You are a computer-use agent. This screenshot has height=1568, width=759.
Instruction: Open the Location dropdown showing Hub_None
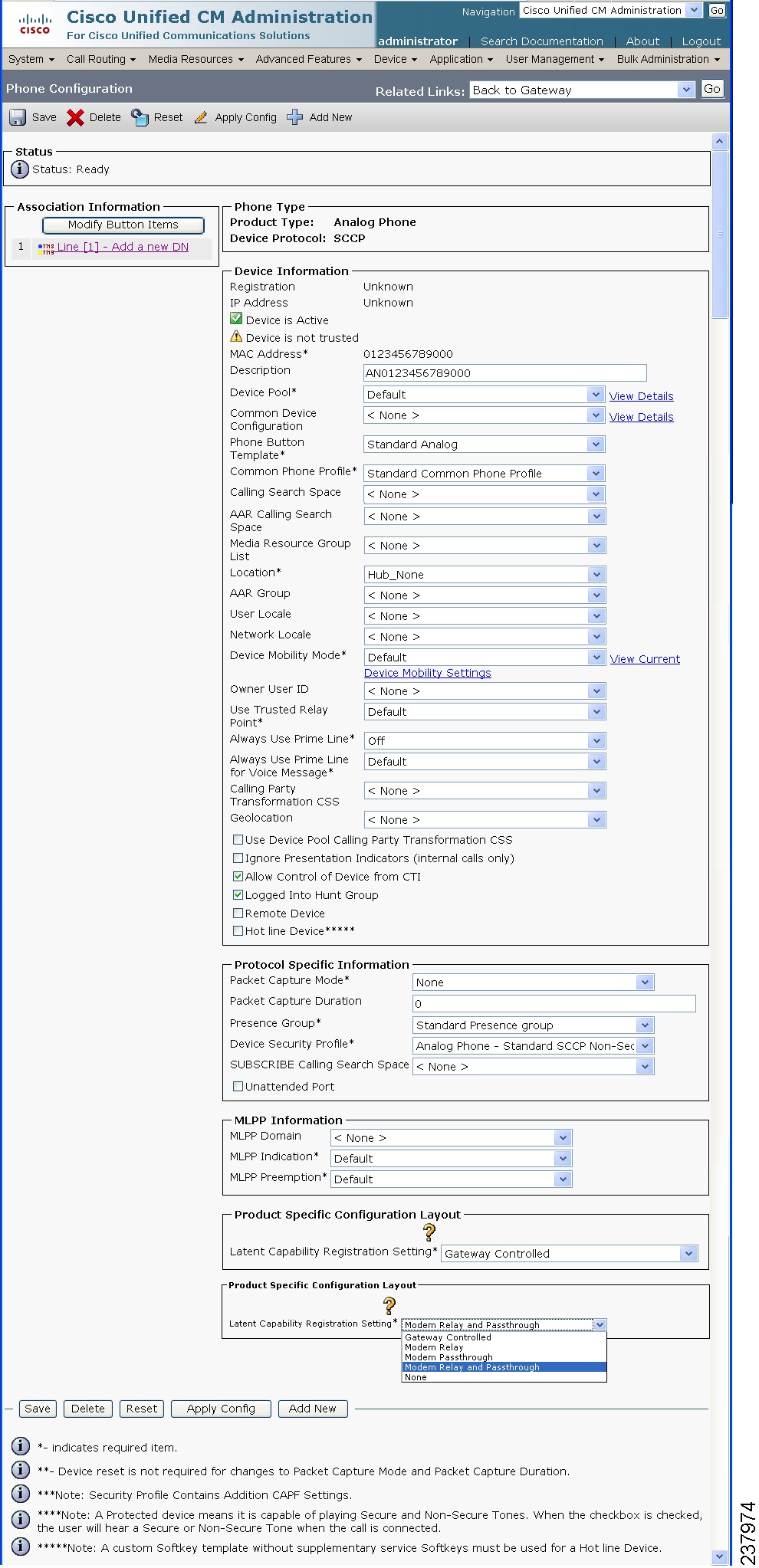485,575
